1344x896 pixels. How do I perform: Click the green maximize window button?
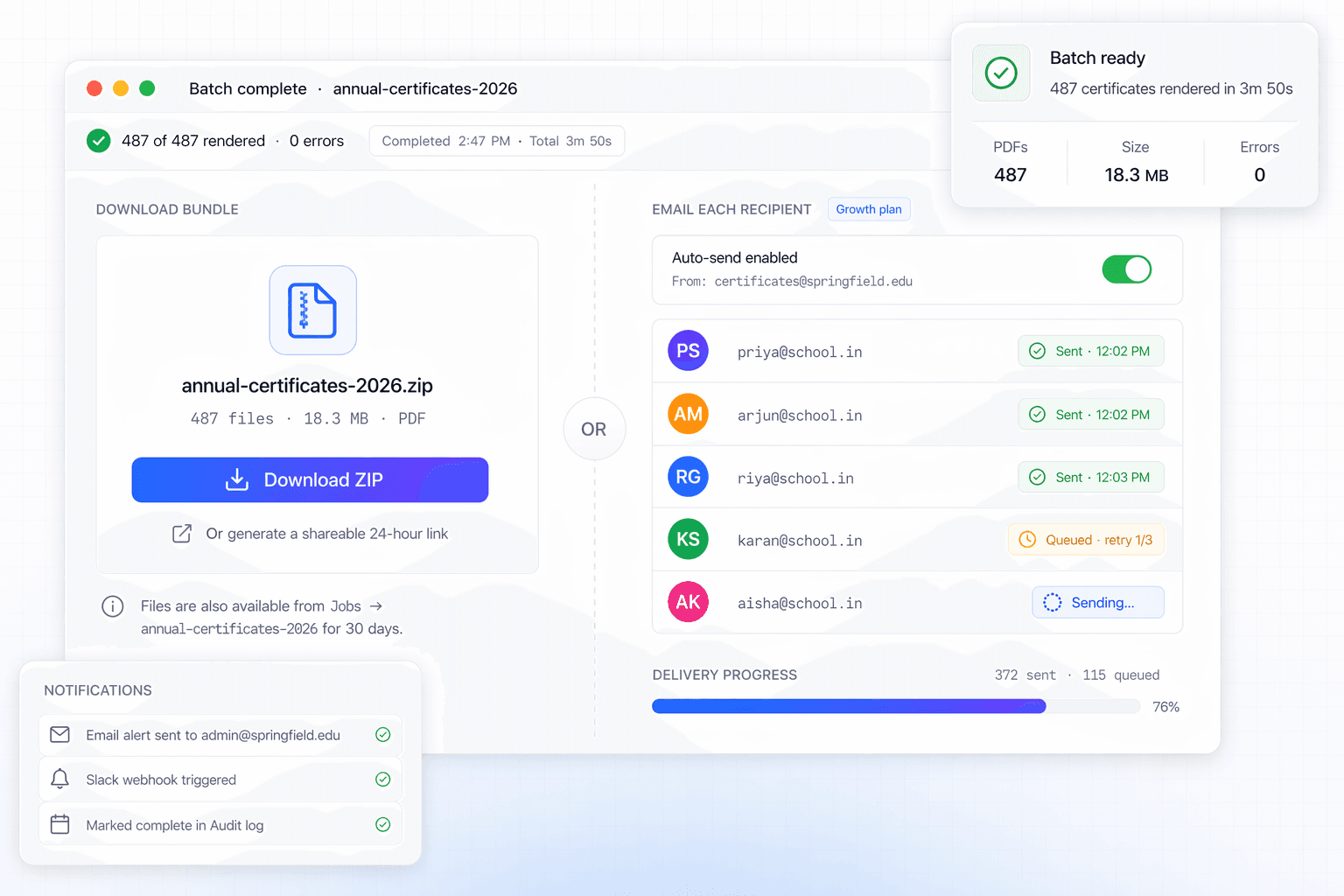tap(147, 88)
